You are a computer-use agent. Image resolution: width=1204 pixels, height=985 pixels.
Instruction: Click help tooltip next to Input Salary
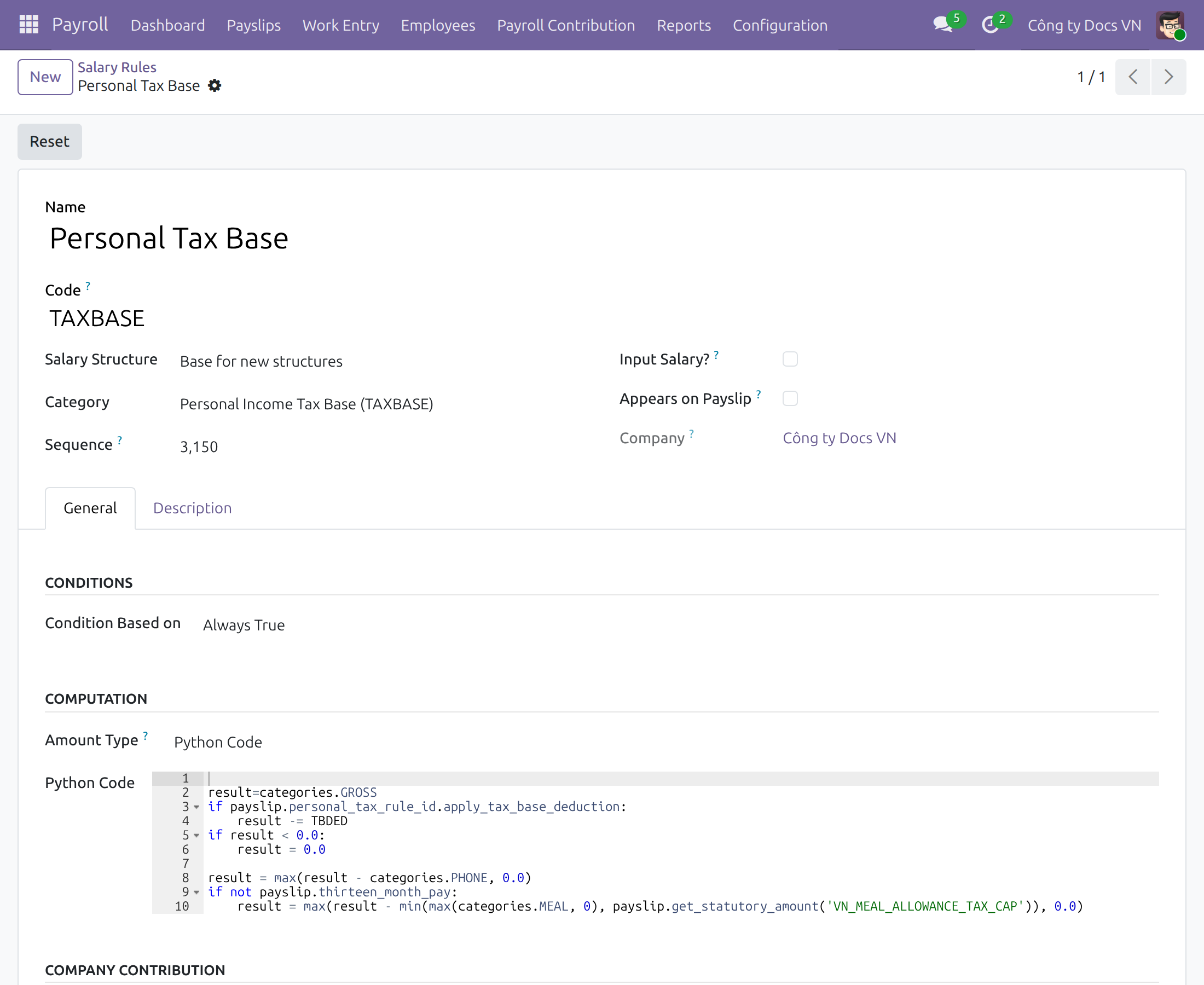716,355
